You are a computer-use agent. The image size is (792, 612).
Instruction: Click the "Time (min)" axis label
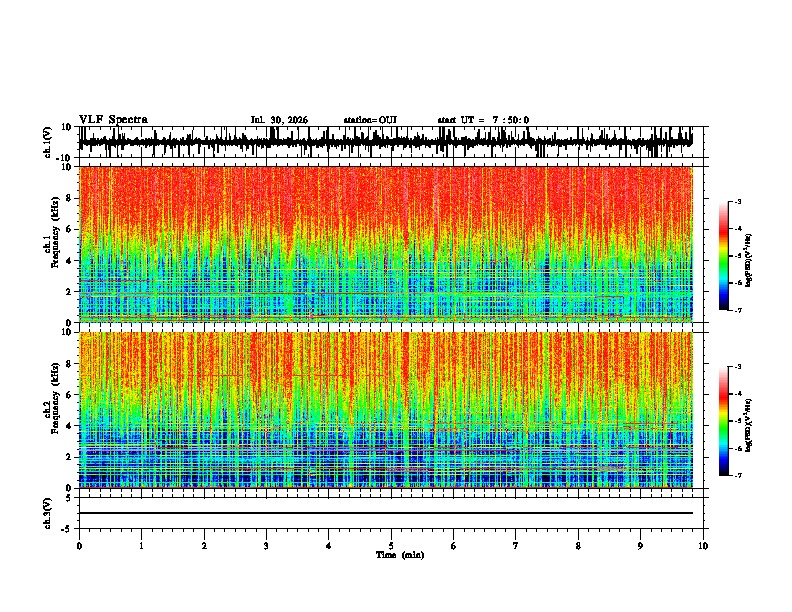point(400,555)
